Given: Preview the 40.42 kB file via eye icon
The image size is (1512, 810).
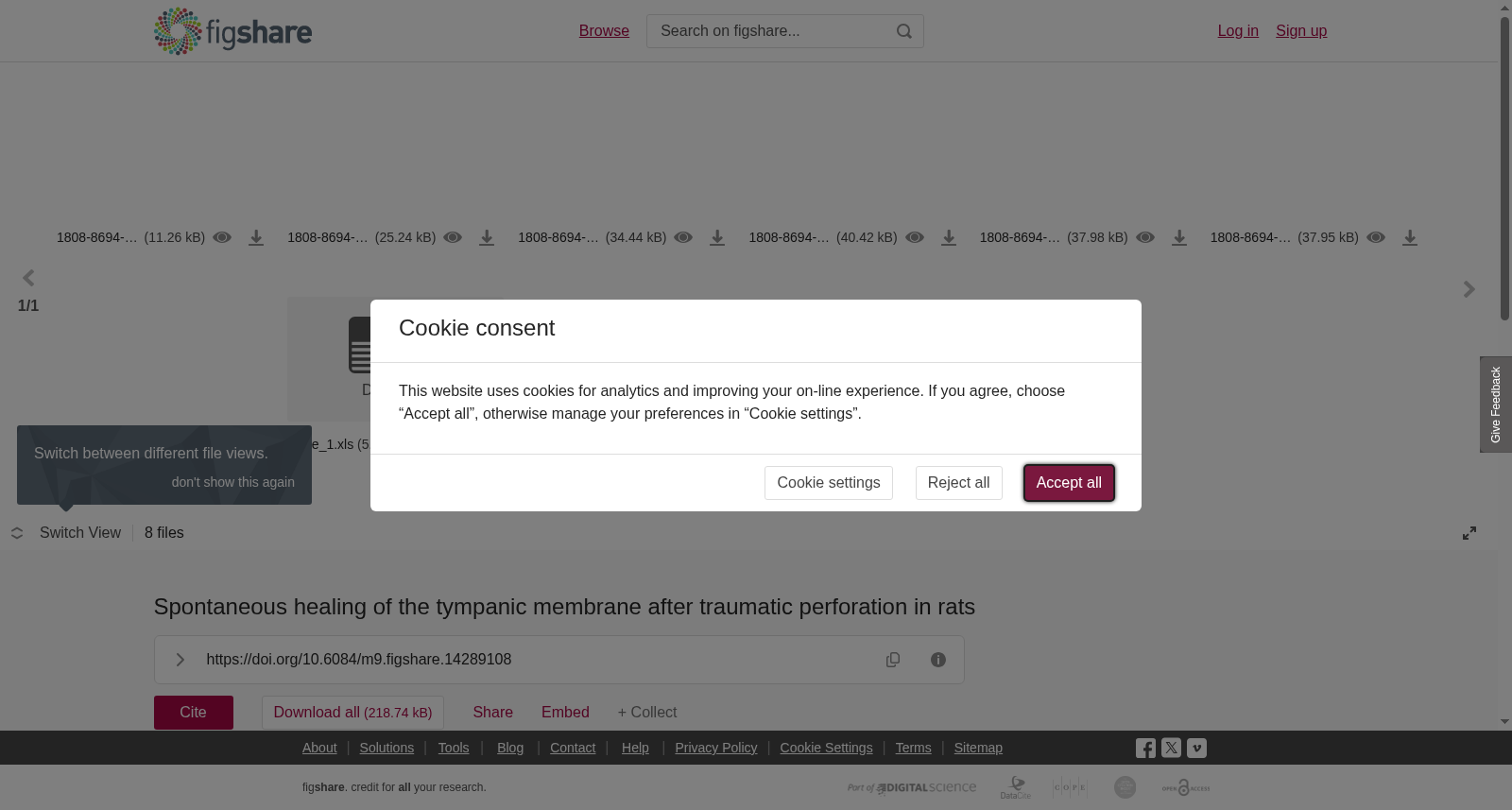Looking at the screenshot, I should pyautogui.click(x=915, y=237).
